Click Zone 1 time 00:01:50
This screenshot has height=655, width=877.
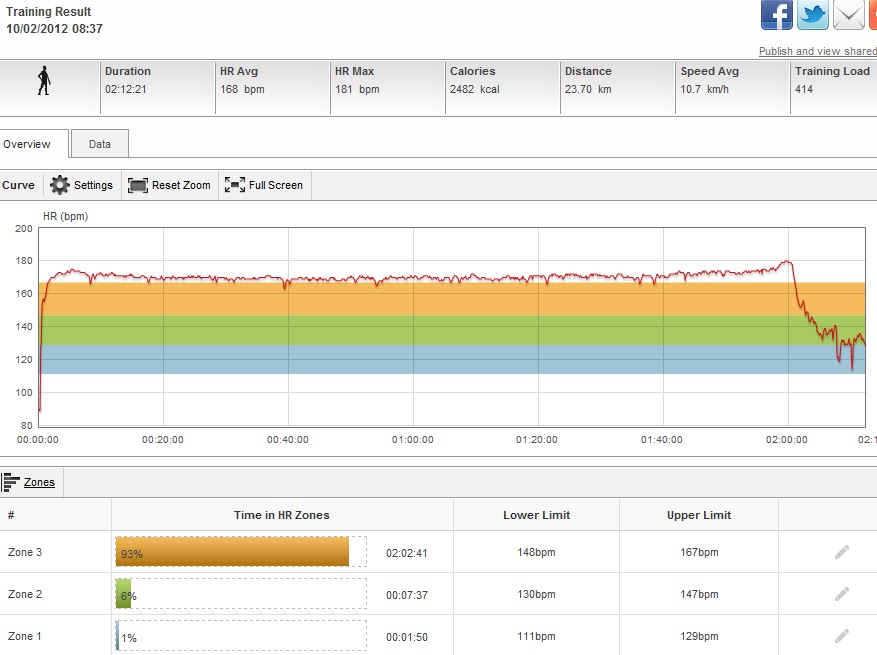pyautogui.click(x=407, y=637)
